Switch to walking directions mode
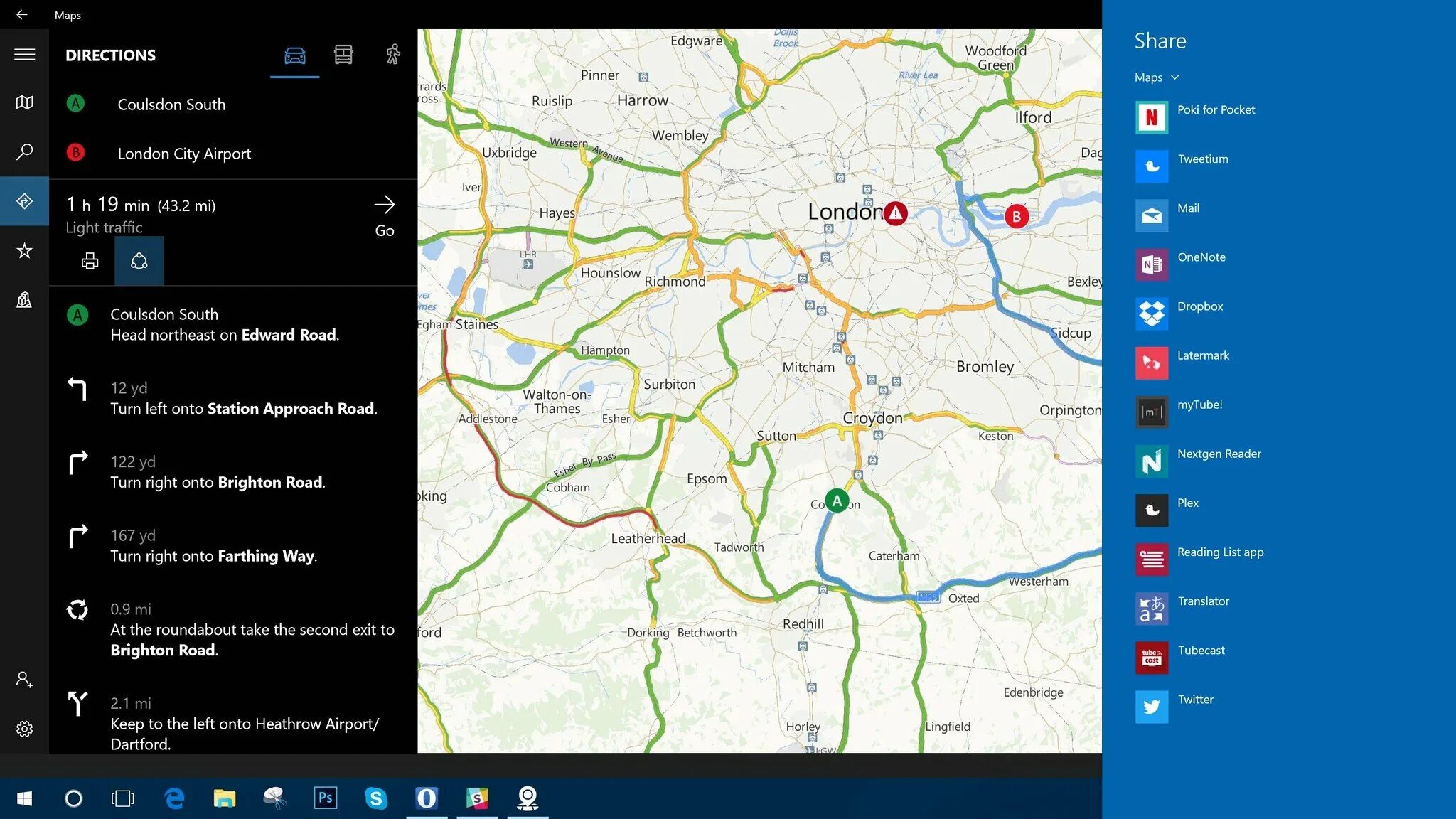Viewport: 1456px width, 819px height. tap(393, 55)
